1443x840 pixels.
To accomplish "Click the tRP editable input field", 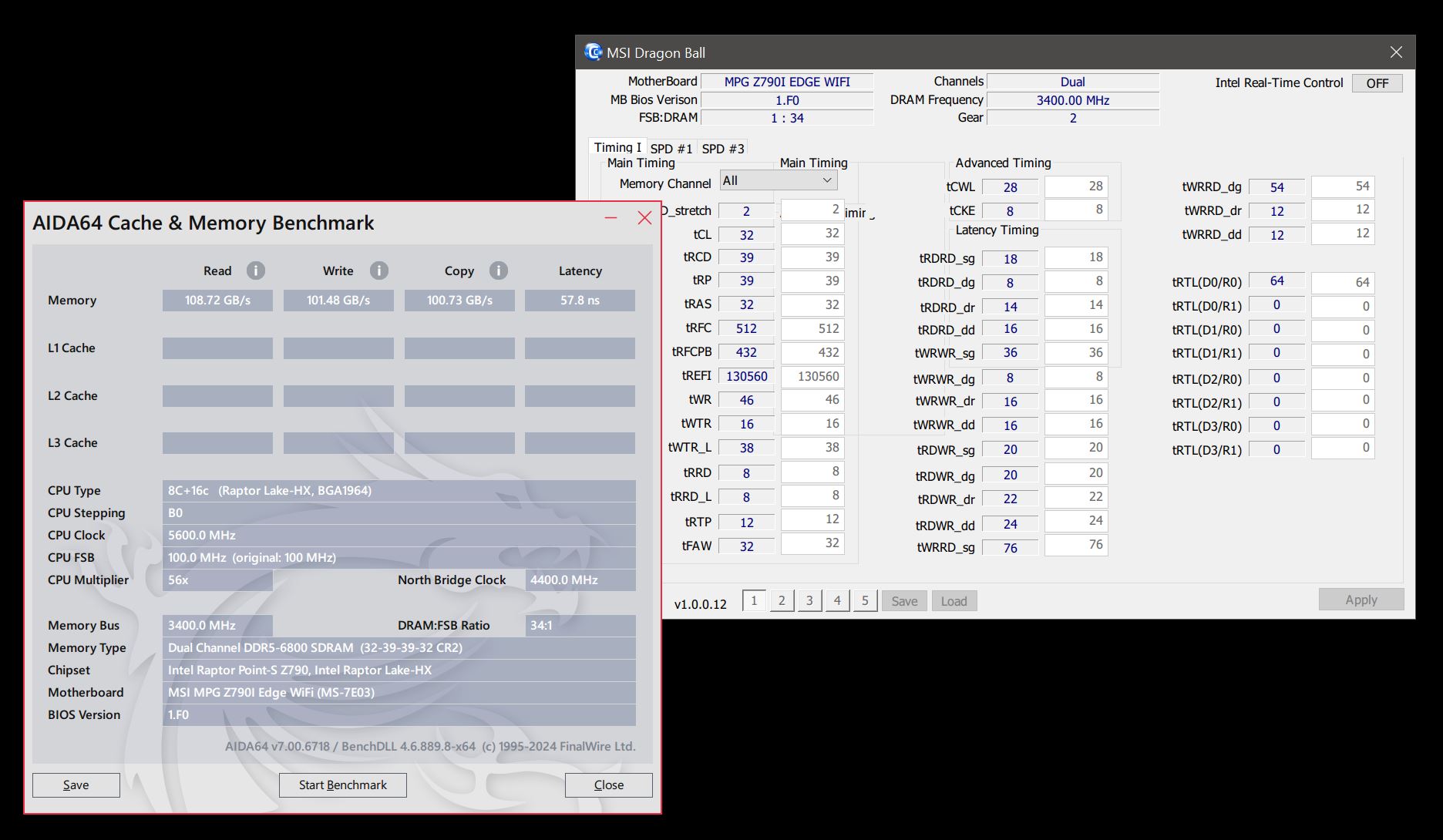I will point(812,281).
